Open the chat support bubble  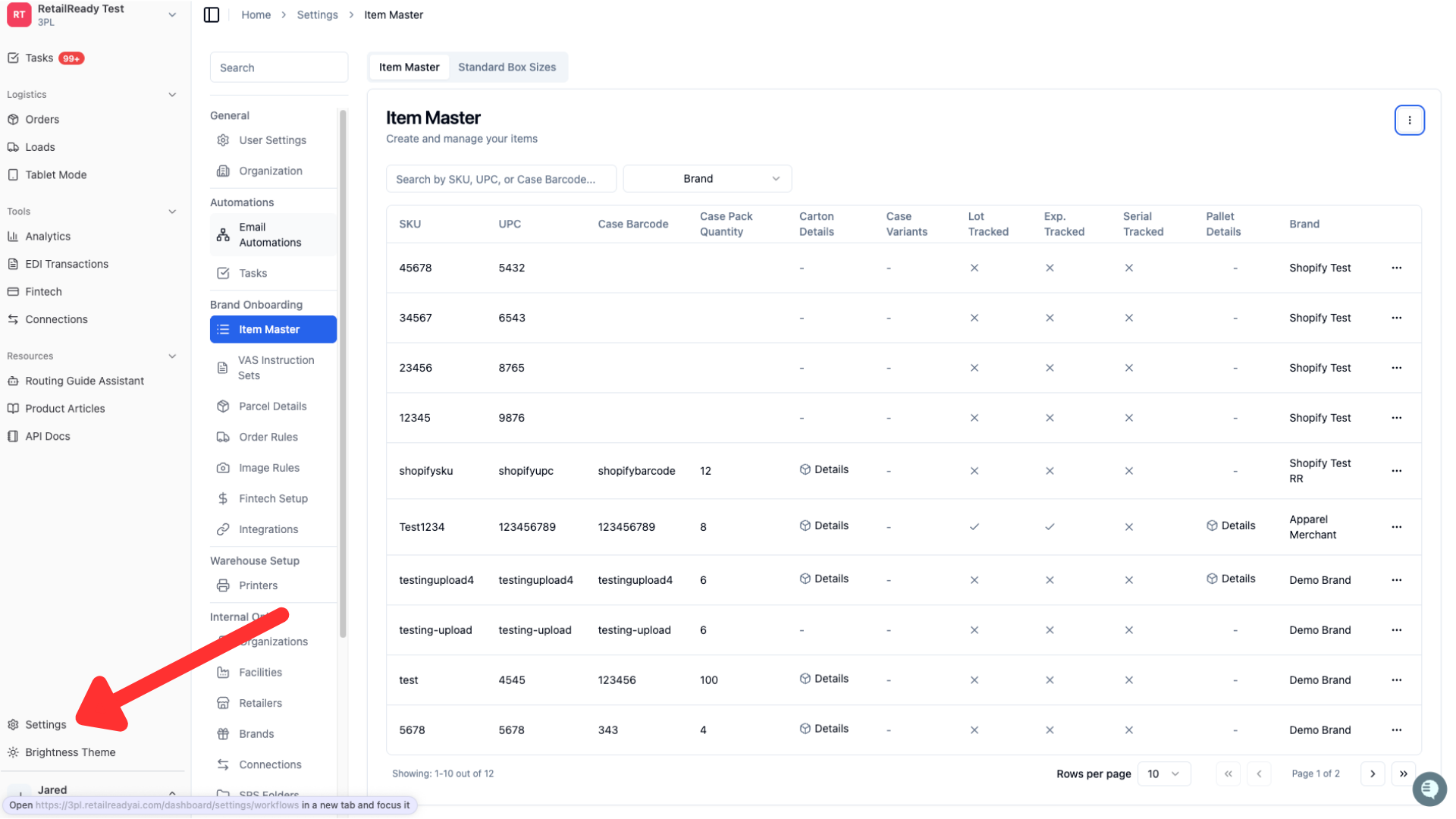pos(1429,789)
